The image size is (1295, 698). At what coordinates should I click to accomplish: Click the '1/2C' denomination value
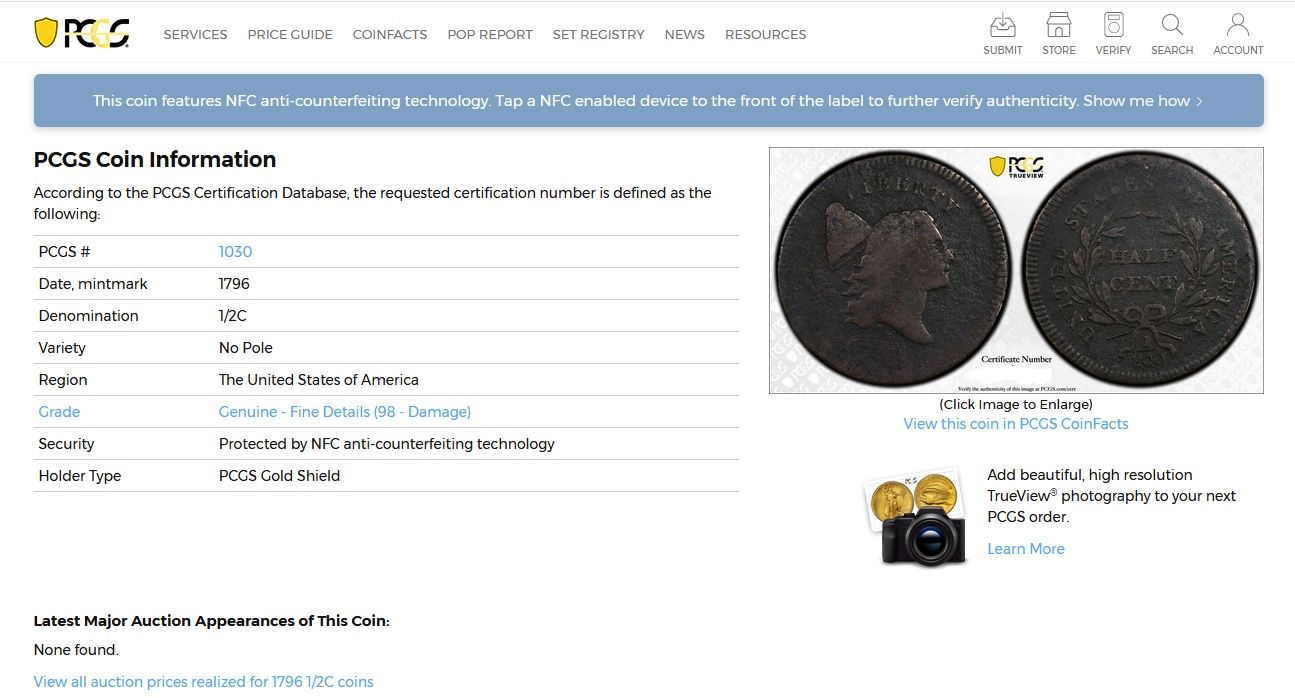tap(233, 316)
